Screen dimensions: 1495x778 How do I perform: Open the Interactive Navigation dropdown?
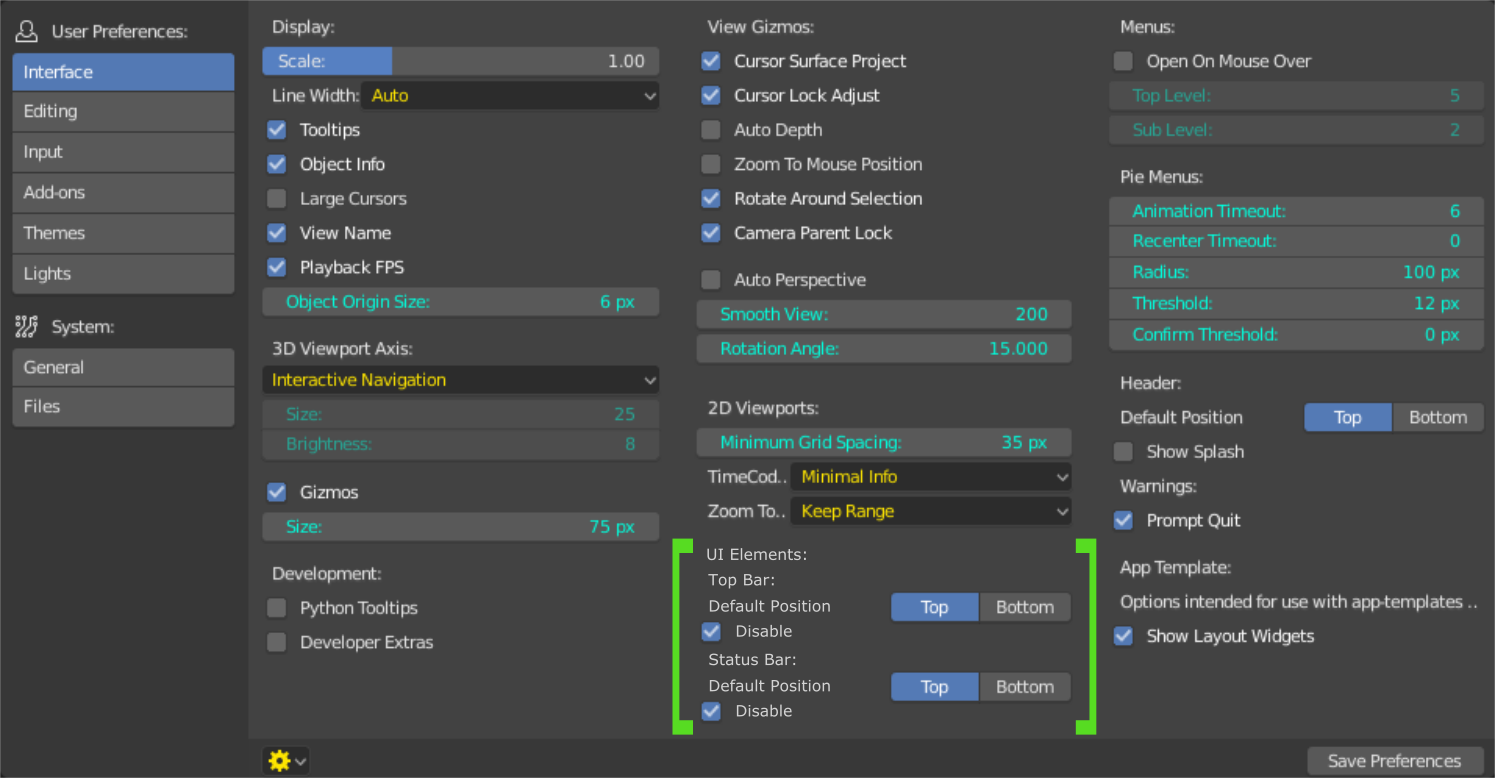461,380
